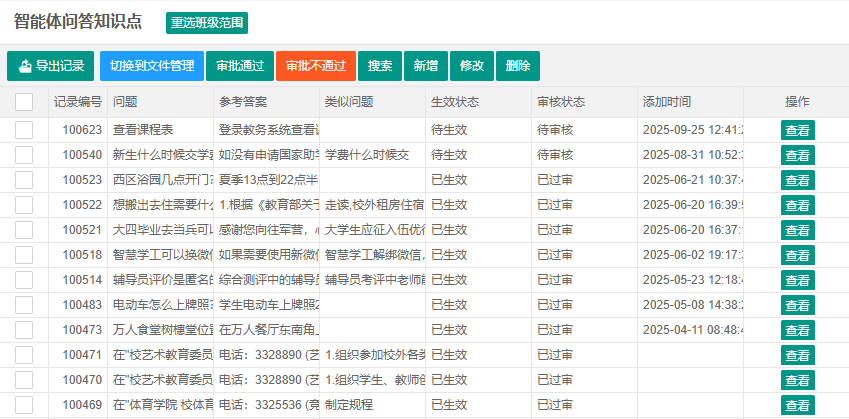Click 查看 for record 100623
The width and height of the screenshot is (849, 419).
[797, 130]
